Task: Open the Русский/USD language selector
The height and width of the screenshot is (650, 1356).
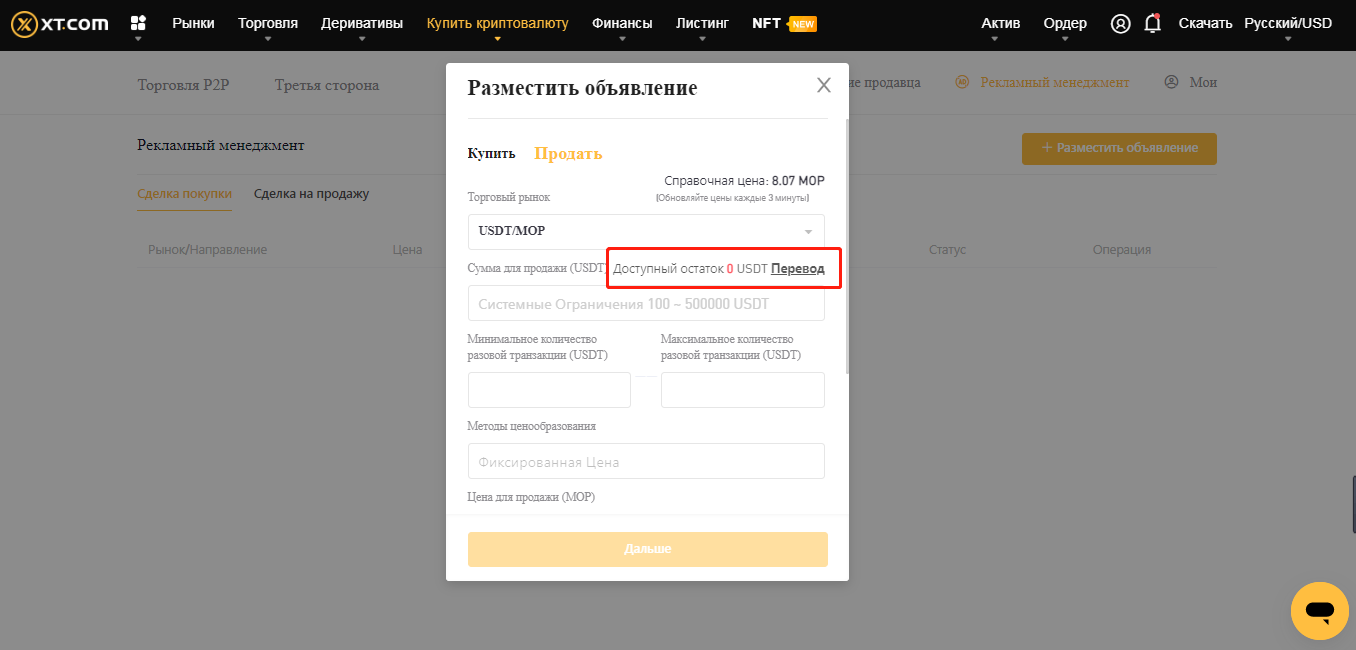Action: click(1287, 23)
